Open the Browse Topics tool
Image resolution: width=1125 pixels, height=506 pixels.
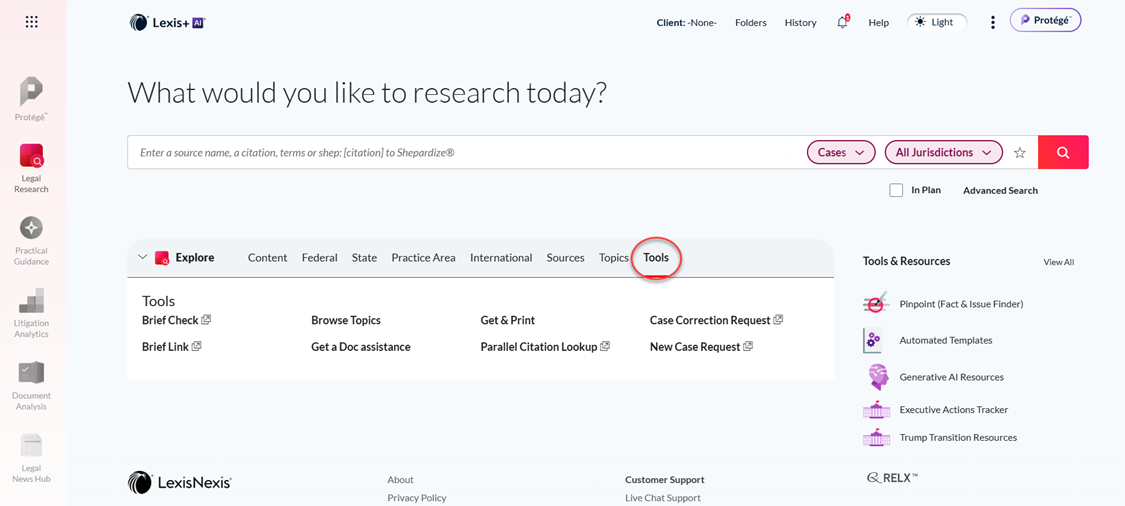tap(346, 320)
